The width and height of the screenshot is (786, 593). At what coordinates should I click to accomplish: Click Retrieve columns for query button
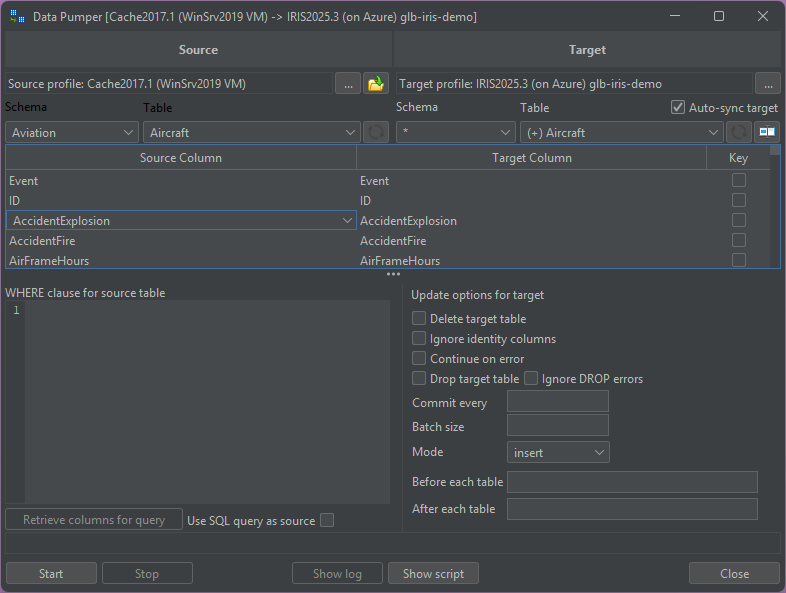(94, 519)
